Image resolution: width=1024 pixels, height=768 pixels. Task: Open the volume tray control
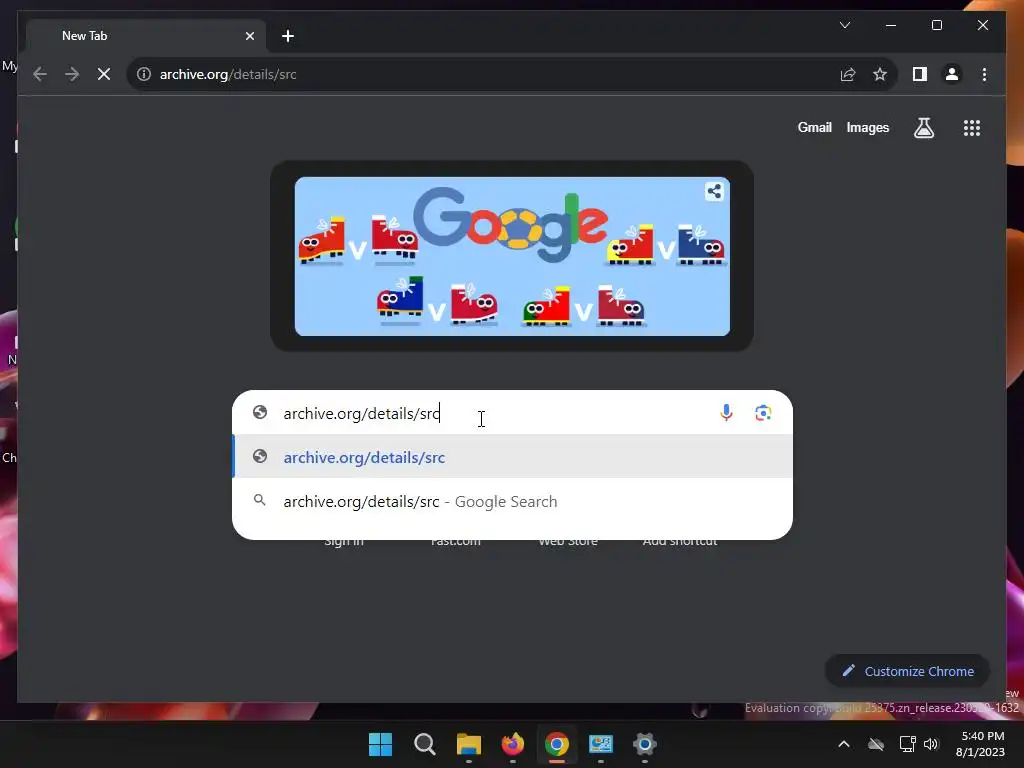931,744
